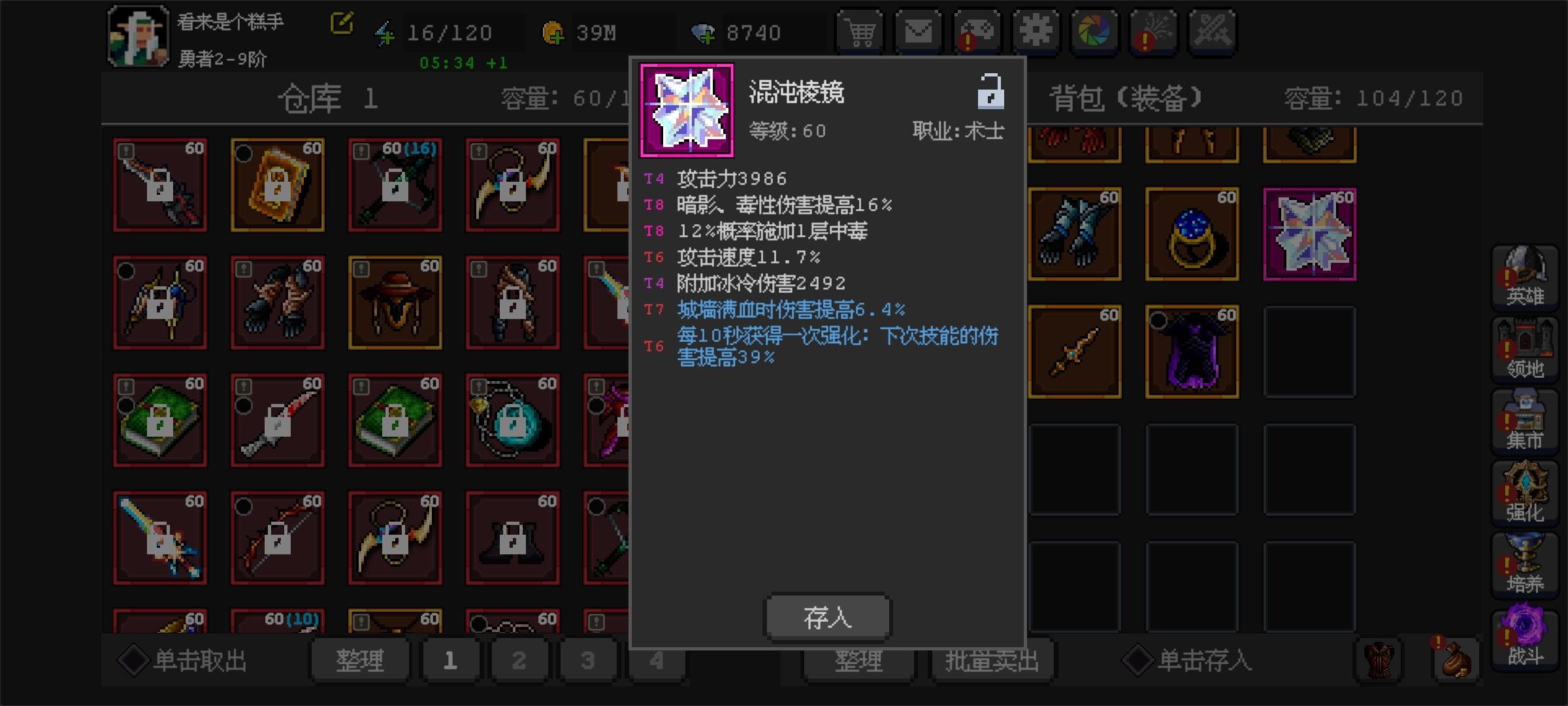This screenshot has height=706, width=1568.
Task: Select the blue gem ring in backpack
Action: [1192, 234]
